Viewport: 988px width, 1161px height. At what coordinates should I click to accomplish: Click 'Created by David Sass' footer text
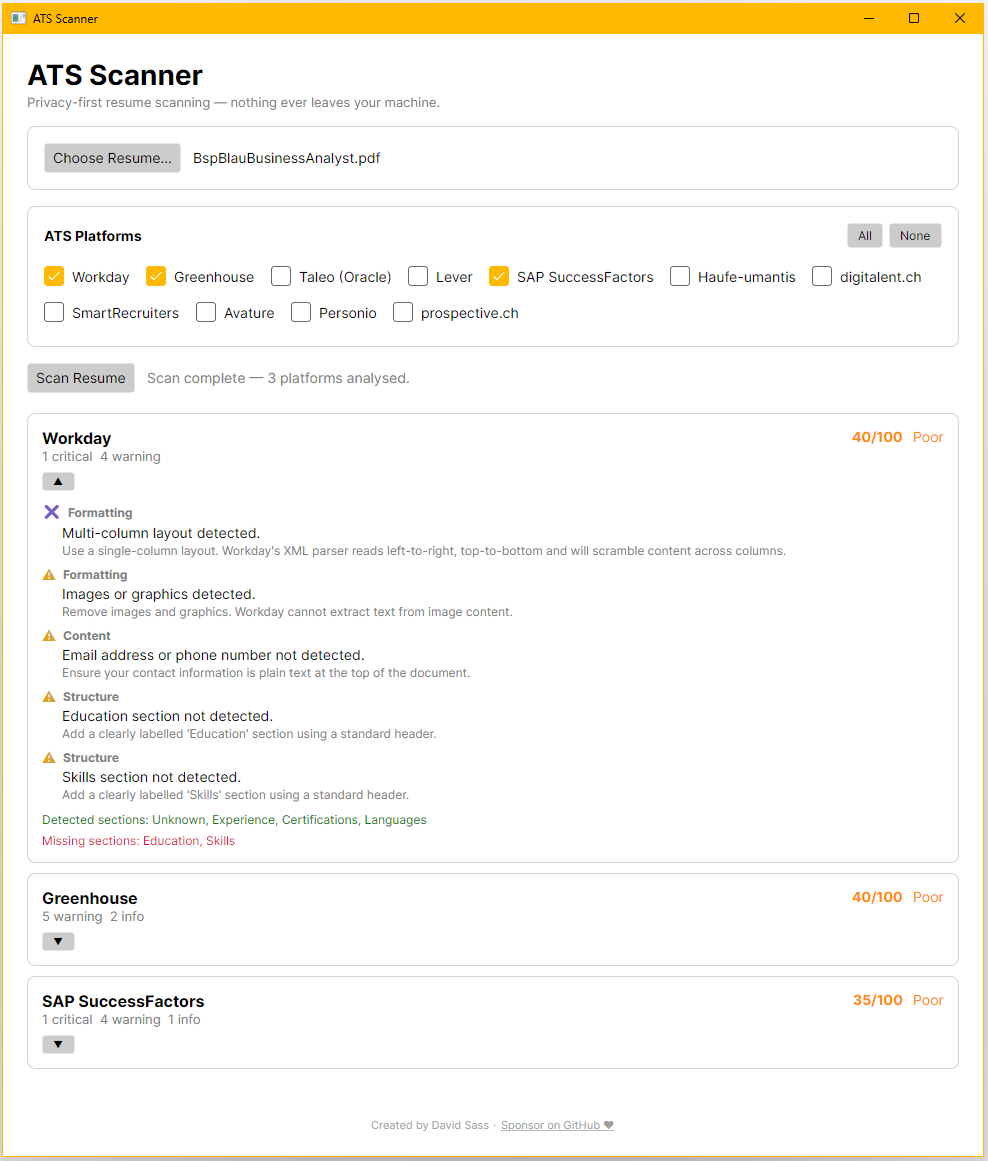tap(430, 1125)
